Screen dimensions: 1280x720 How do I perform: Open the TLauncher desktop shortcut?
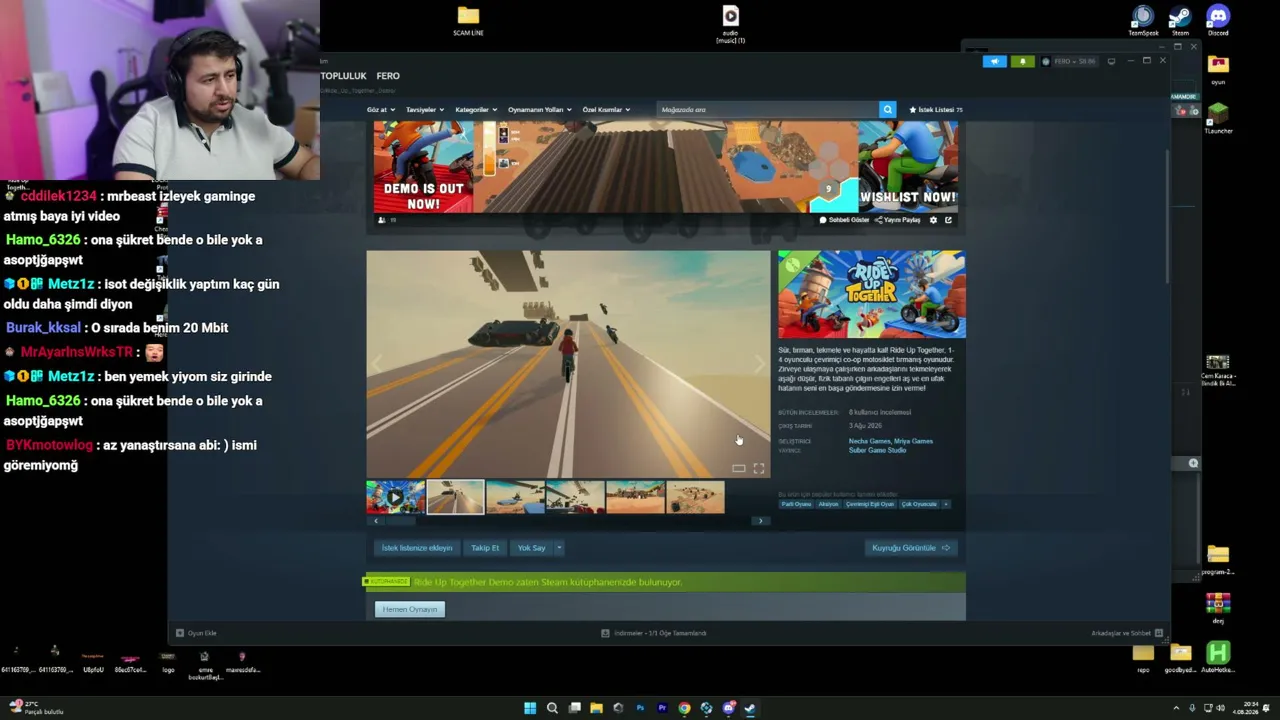click(x=1218, y=118)
